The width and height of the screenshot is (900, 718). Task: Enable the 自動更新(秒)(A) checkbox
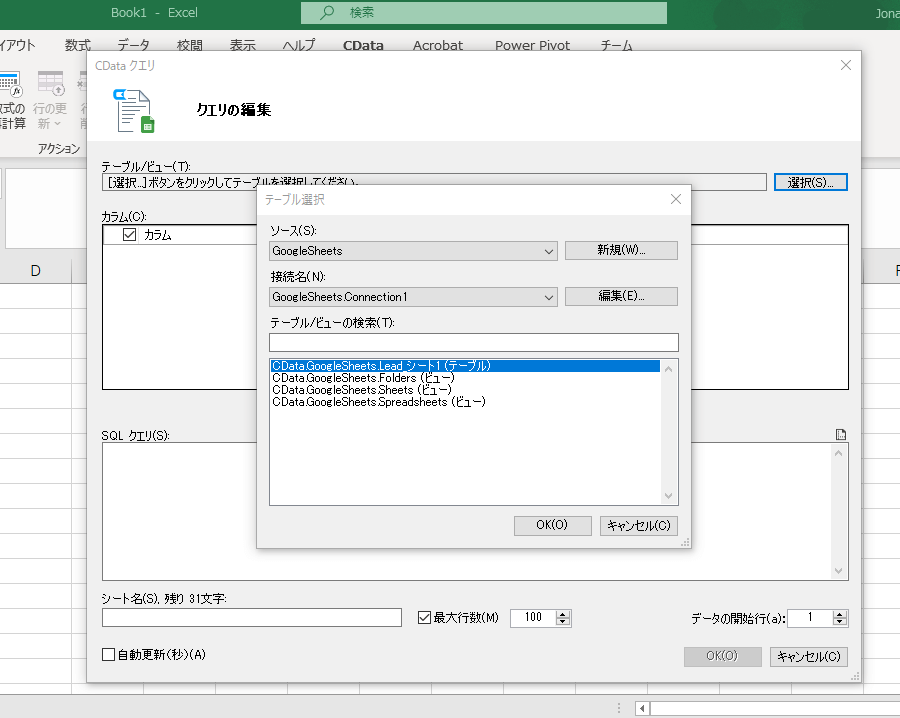(108, 654)
